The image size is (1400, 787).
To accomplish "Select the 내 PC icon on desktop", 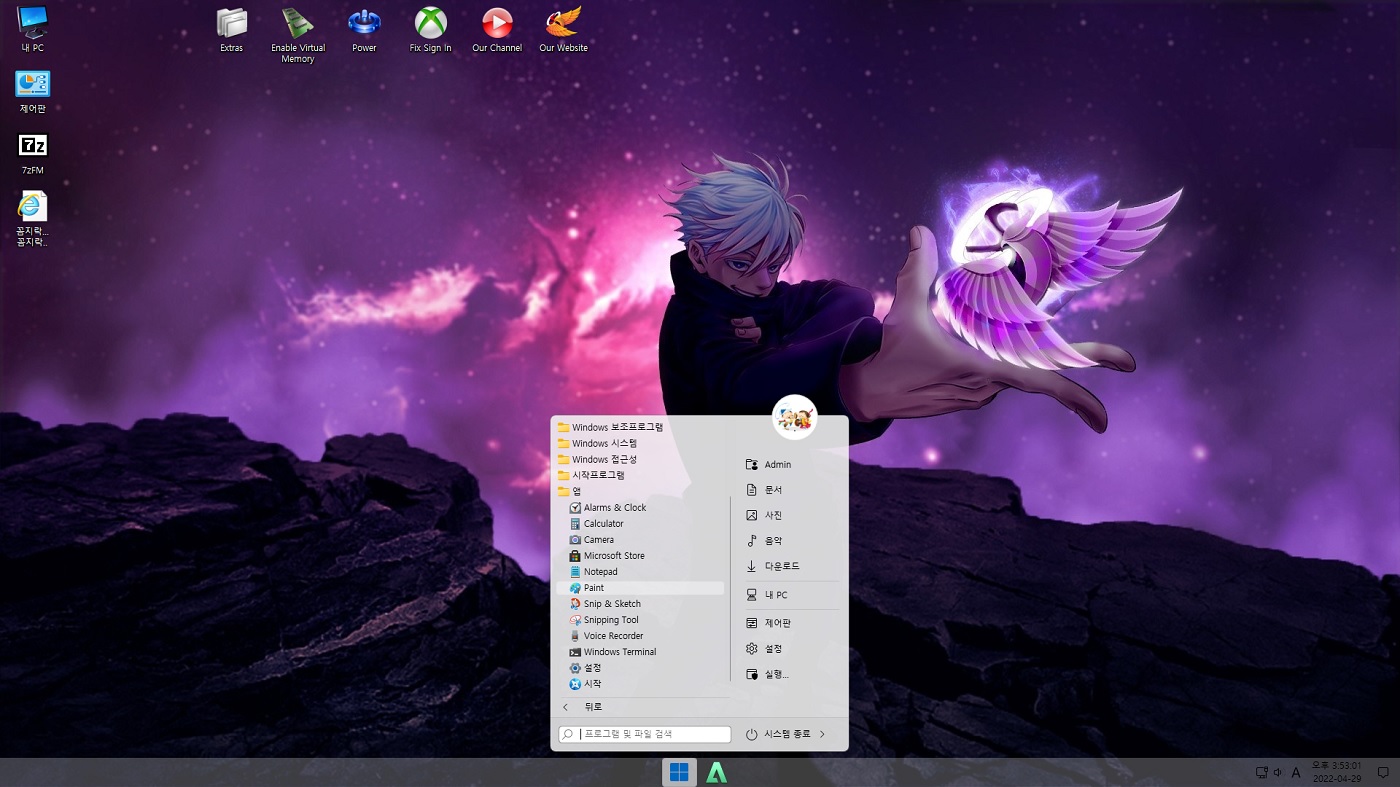I will [33, 29].
